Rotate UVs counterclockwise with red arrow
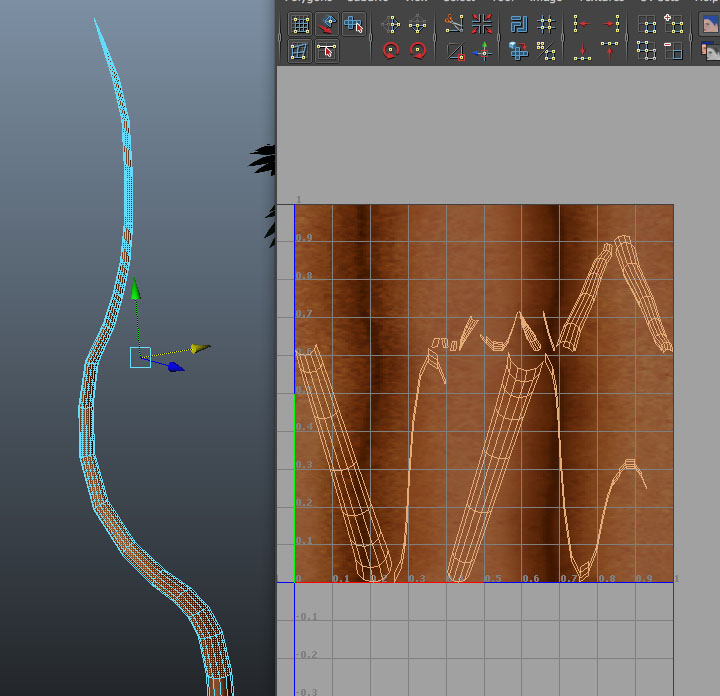 coord(390,51)
